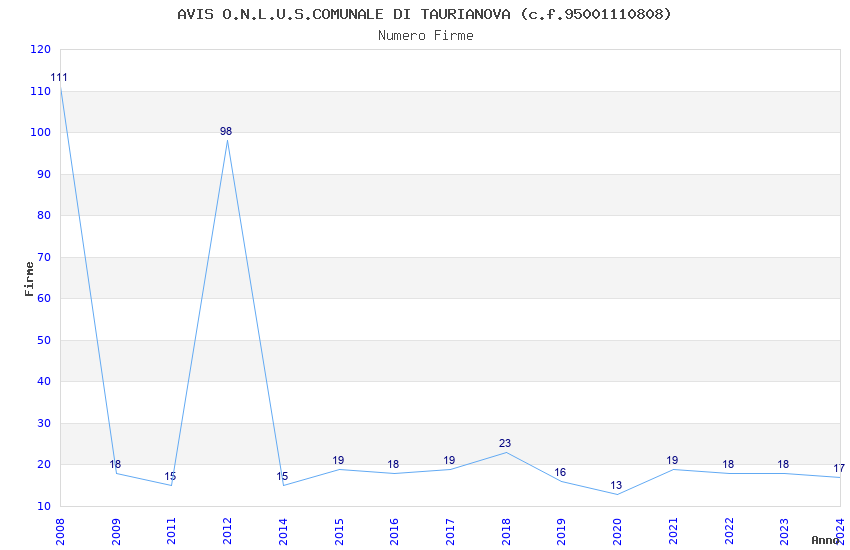Select the 110 tick label on y-axis
Screen dimensions: 850x550
[x=41, y=91]
